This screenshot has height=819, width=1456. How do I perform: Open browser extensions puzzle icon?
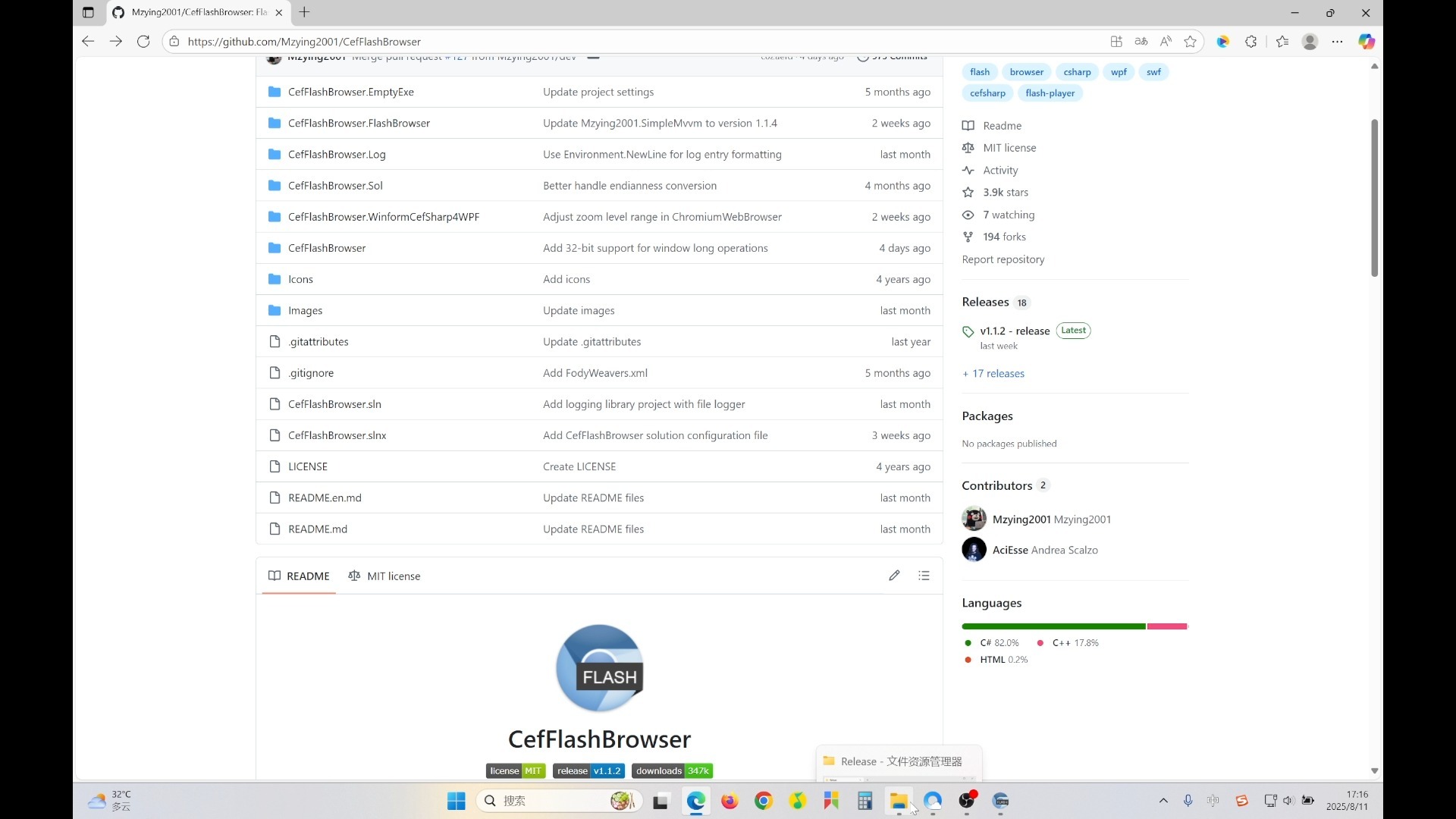(x=1251, y=42)
